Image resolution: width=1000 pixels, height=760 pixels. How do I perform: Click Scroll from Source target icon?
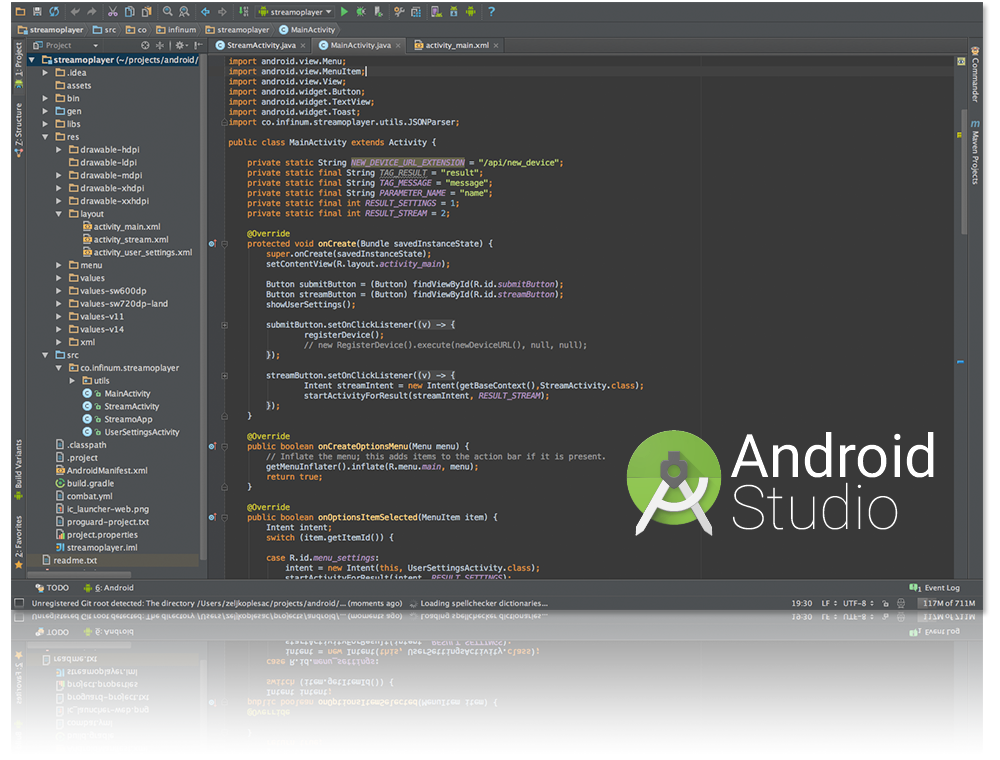pyautogui.click(x=145, y=45)
